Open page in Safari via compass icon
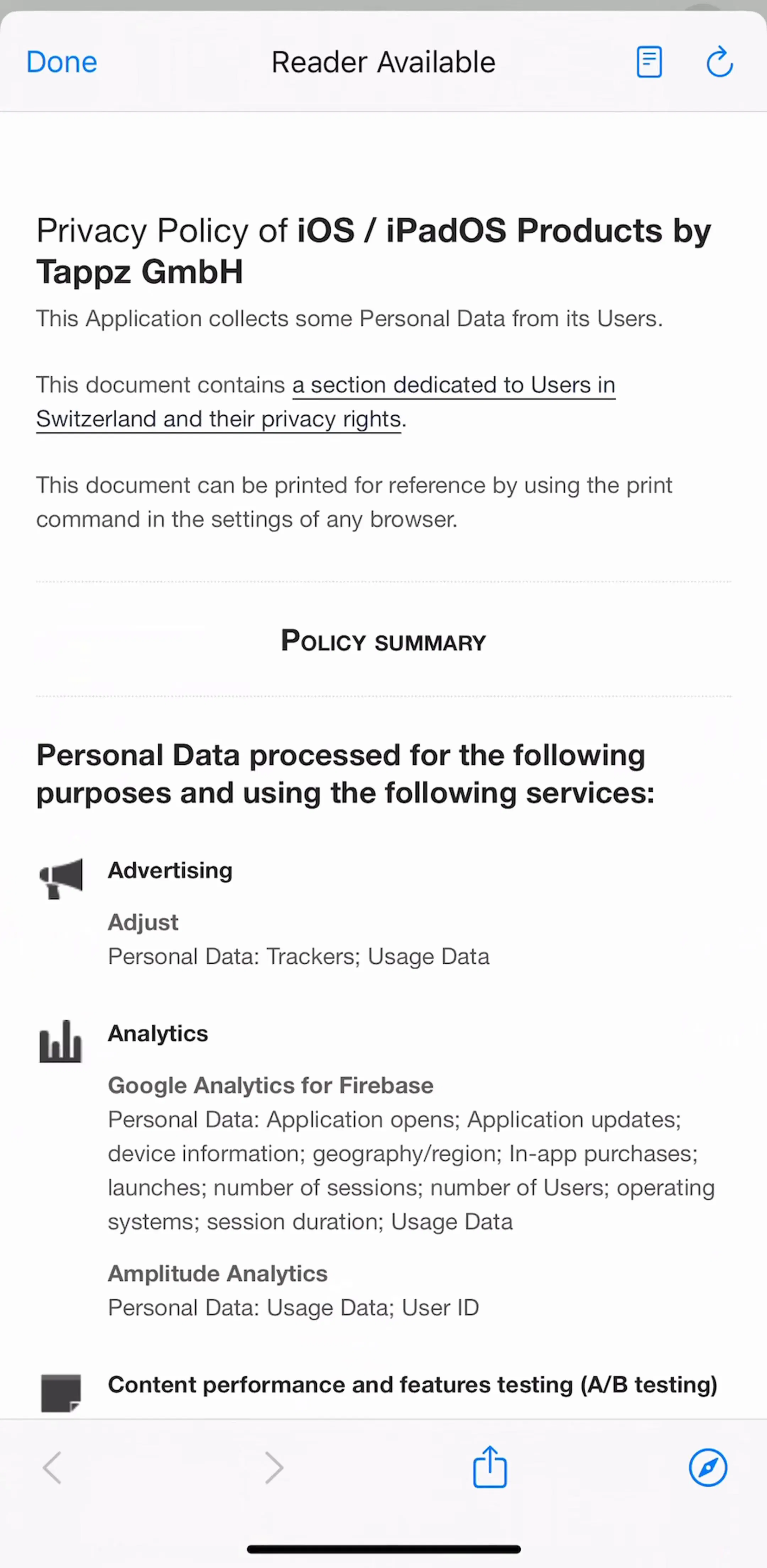Screen dimensions: 767x1568 pos(708,1467)
